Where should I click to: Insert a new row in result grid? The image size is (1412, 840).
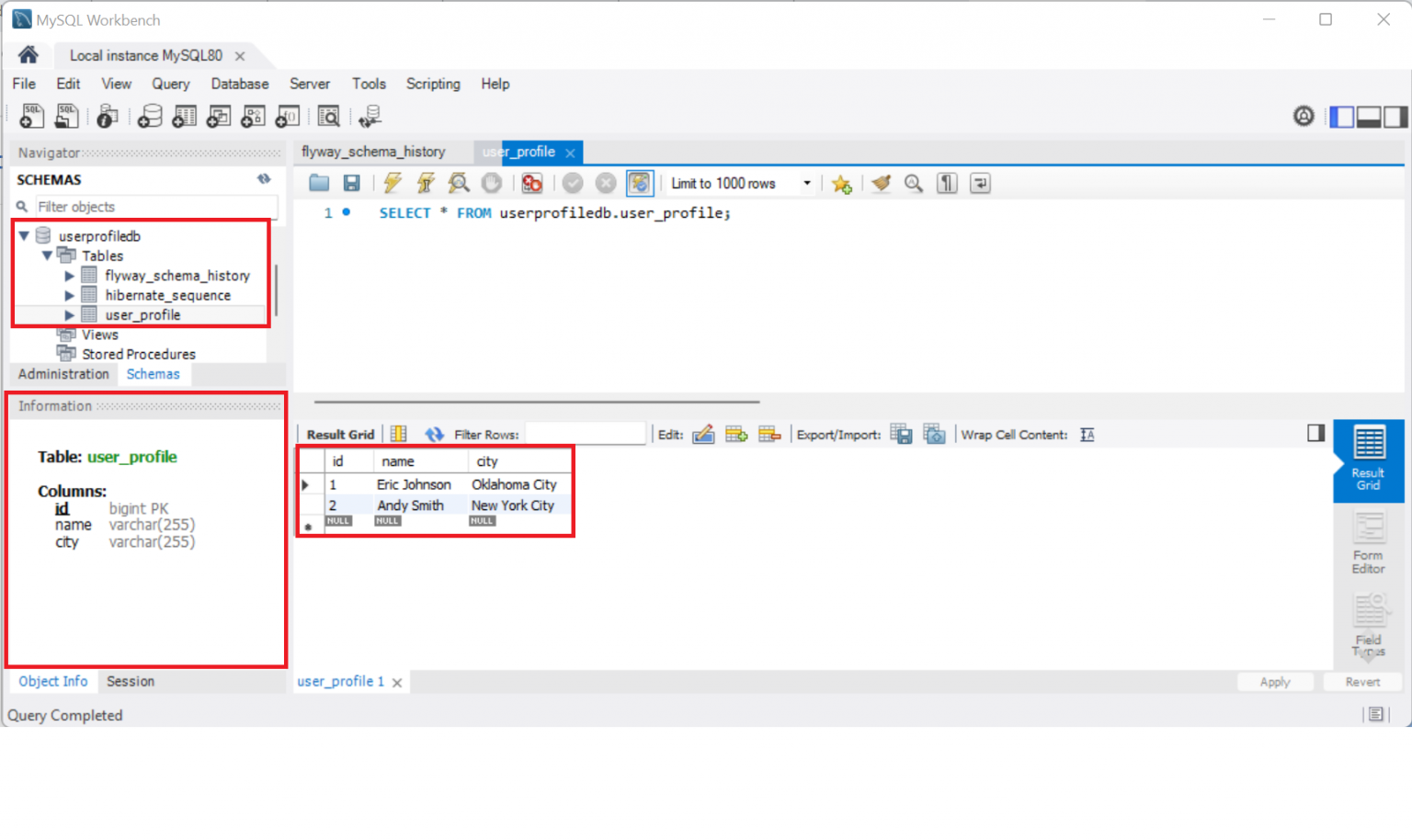point(736,435)
